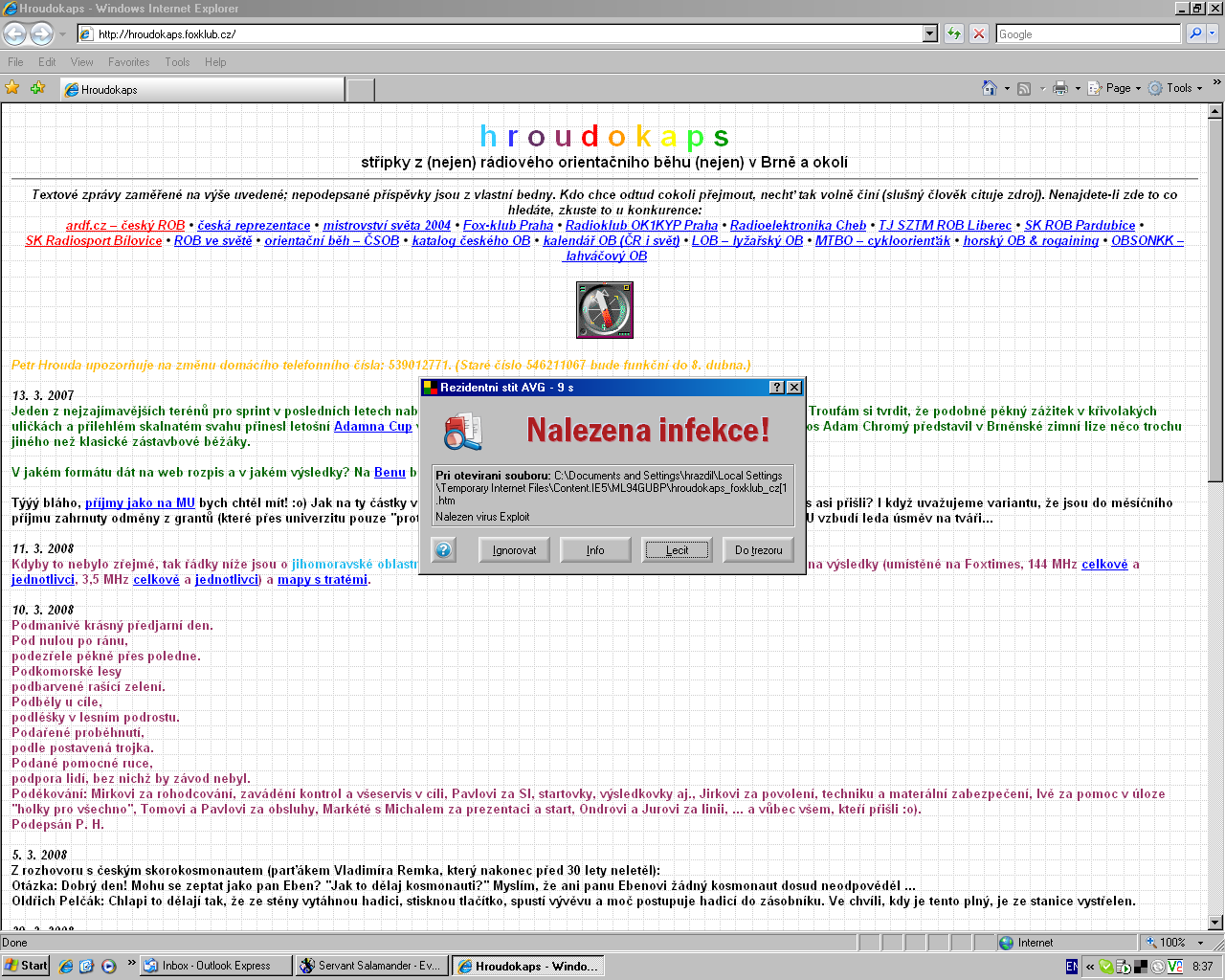The image size is (1225, 980).
Task: Add to Favorites with the star-plus icon
Action: [x=37, y=88]
